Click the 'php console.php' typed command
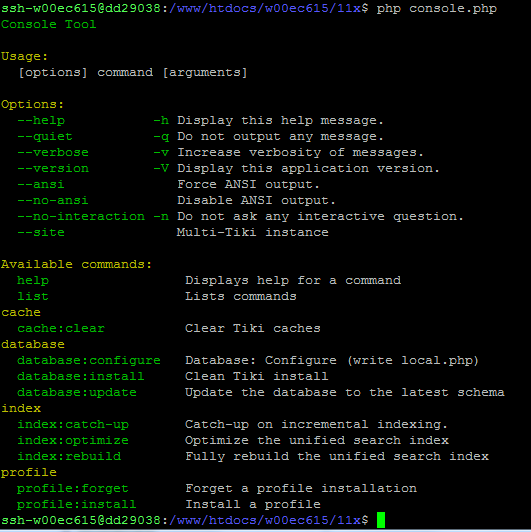Image resolution: width=531 pixels, height=532 pixels. click(436, 8)
